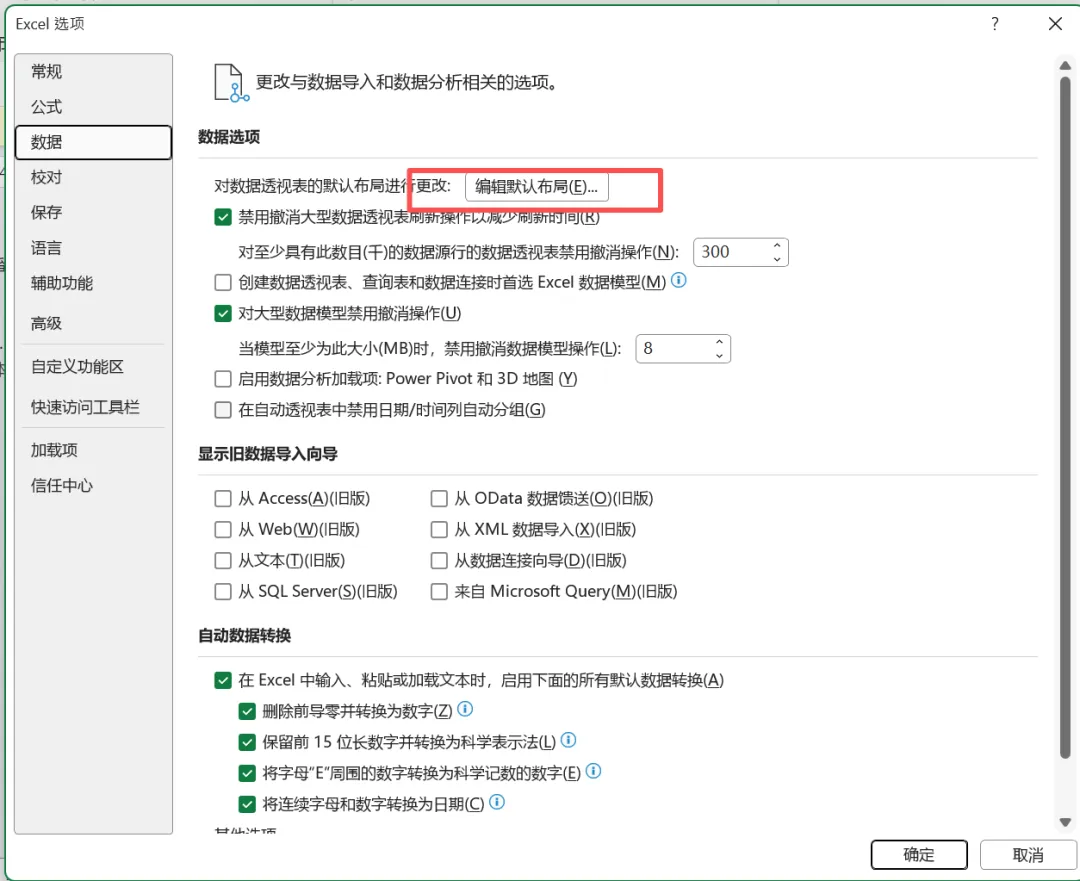Confirm with the 确定 button
The image size is (1080, 881).
click(919, 855)
